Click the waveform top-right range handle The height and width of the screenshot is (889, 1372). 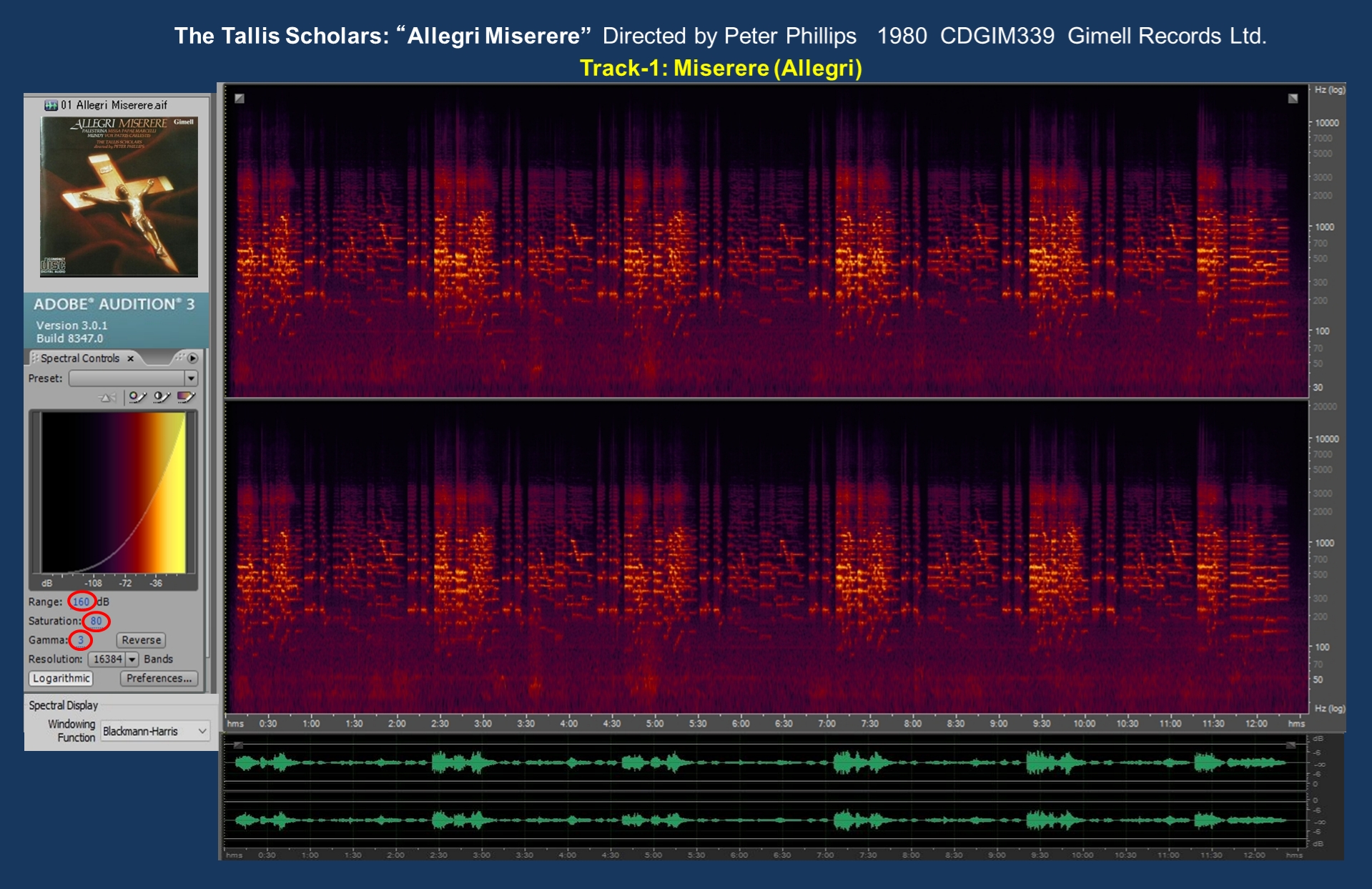coord(1291,745)
